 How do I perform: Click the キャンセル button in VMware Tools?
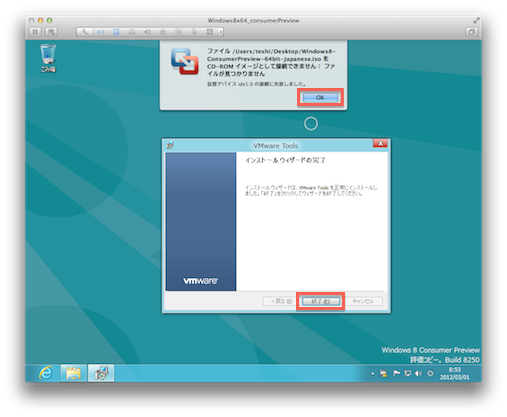point(363,301)
